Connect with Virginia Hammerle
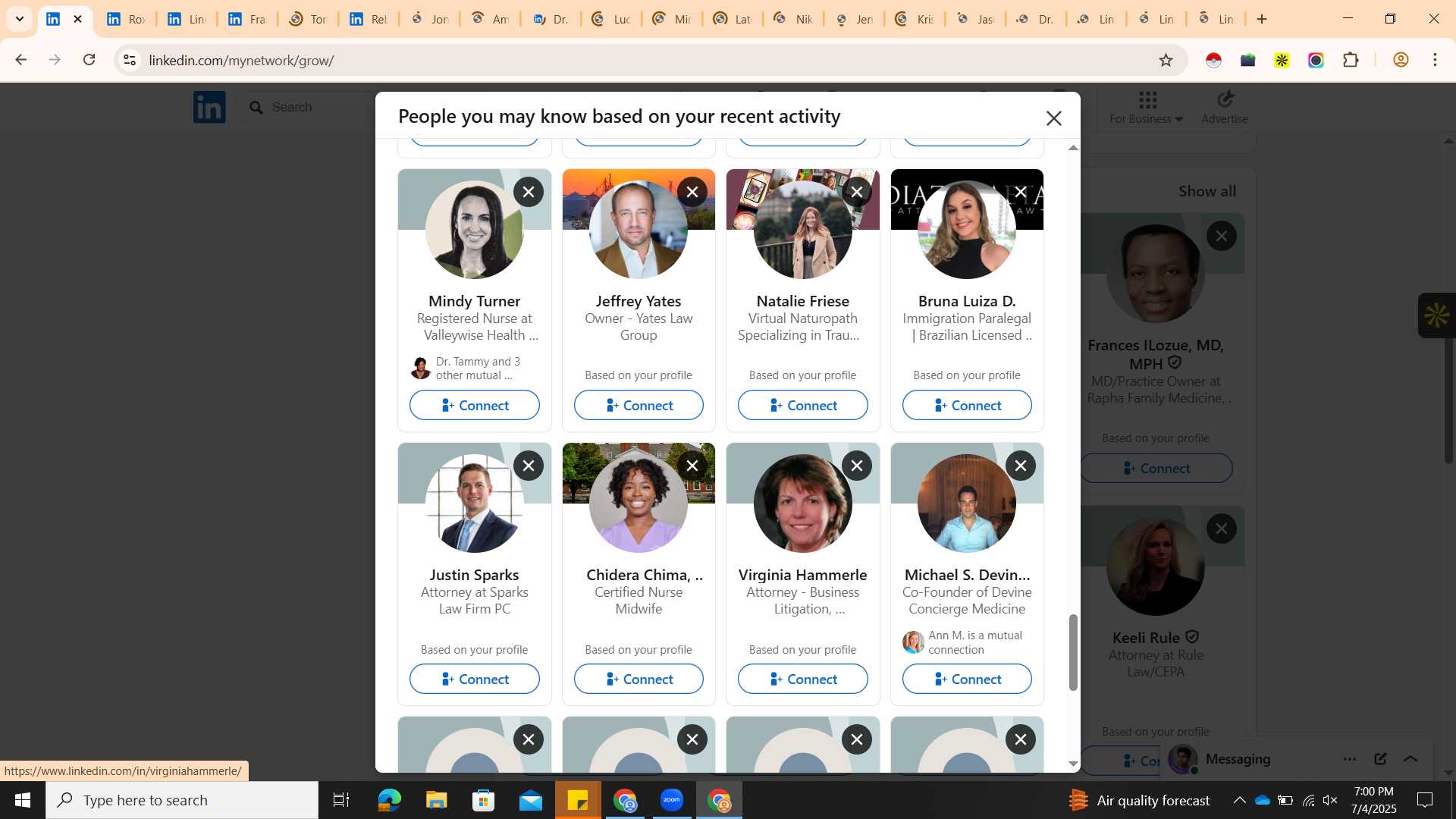The height and width of the screenshot is (819, 1456). (x=802, y=679)
